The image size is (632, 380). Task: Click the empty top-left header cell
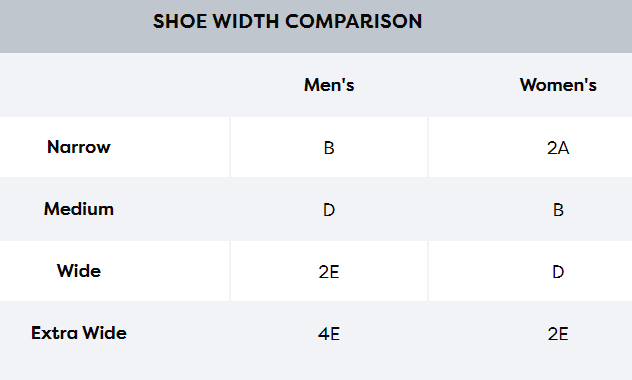pos(115,85)
